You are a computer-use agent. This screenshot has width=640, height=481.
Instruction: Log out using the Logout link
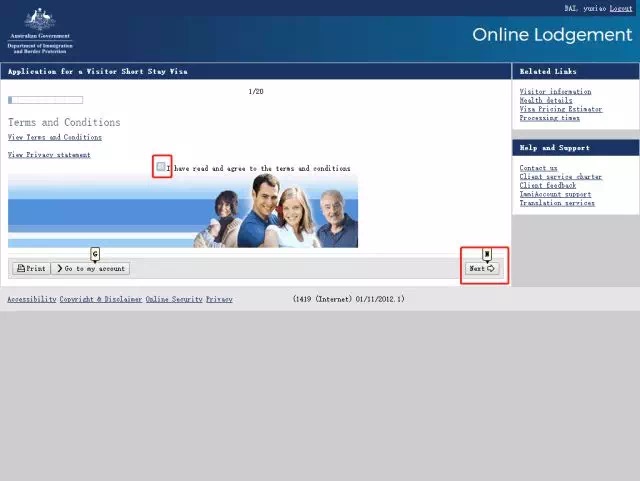point(619,8)
